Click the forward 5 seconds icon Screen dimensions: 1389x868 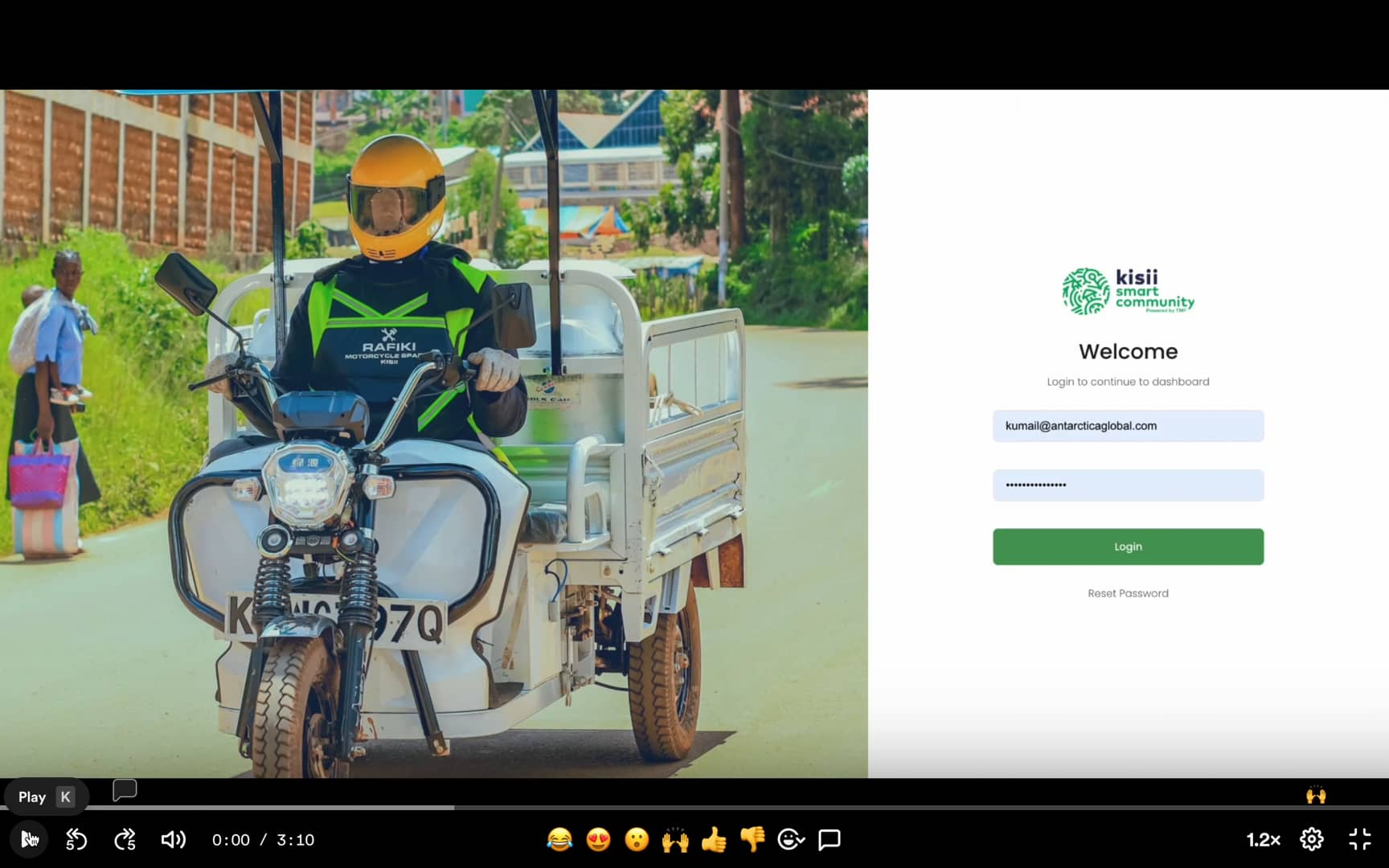click(125, 839)
